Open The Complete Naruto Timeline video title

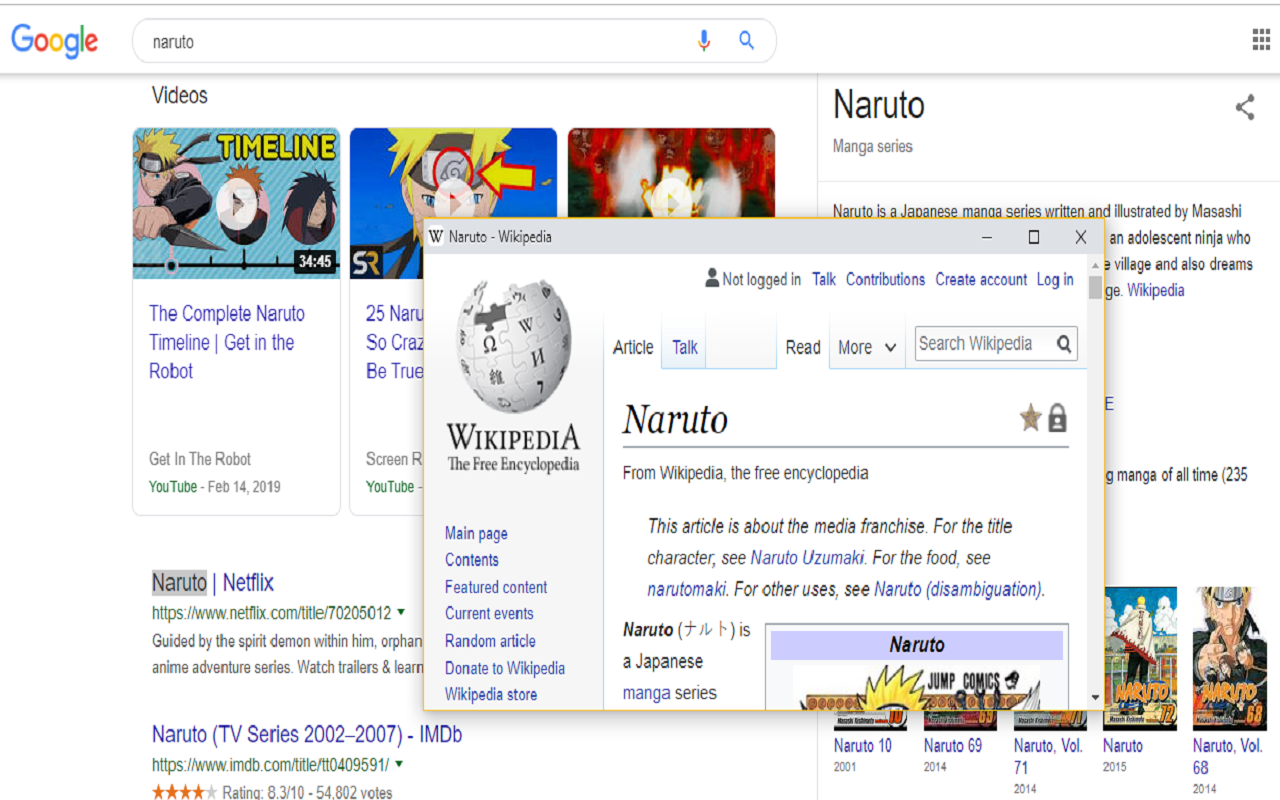(x=227, y=342)
